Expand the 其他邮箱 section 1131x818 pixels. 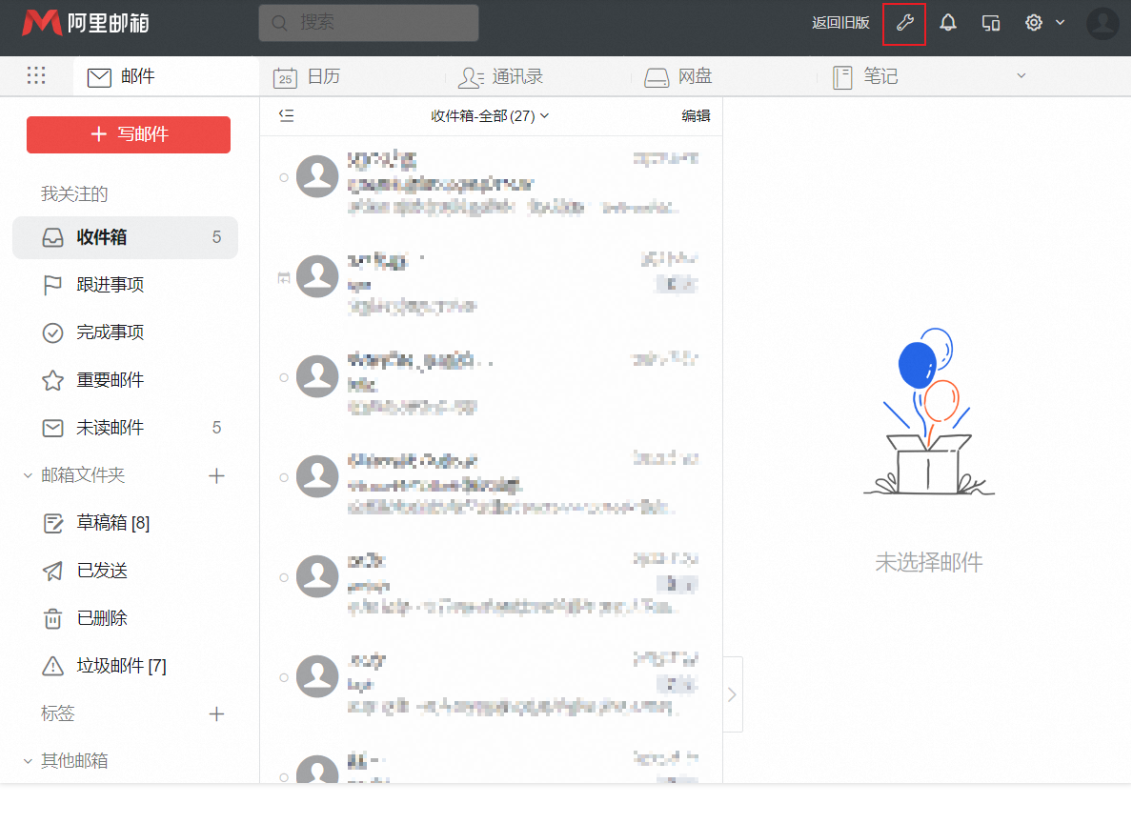coord(28,761)
